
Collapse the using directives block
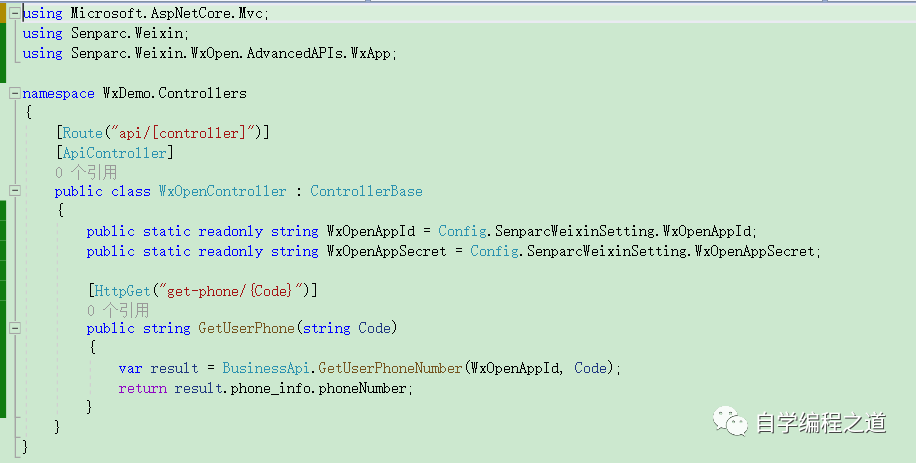pyautogui.click(x=15, y=13)
